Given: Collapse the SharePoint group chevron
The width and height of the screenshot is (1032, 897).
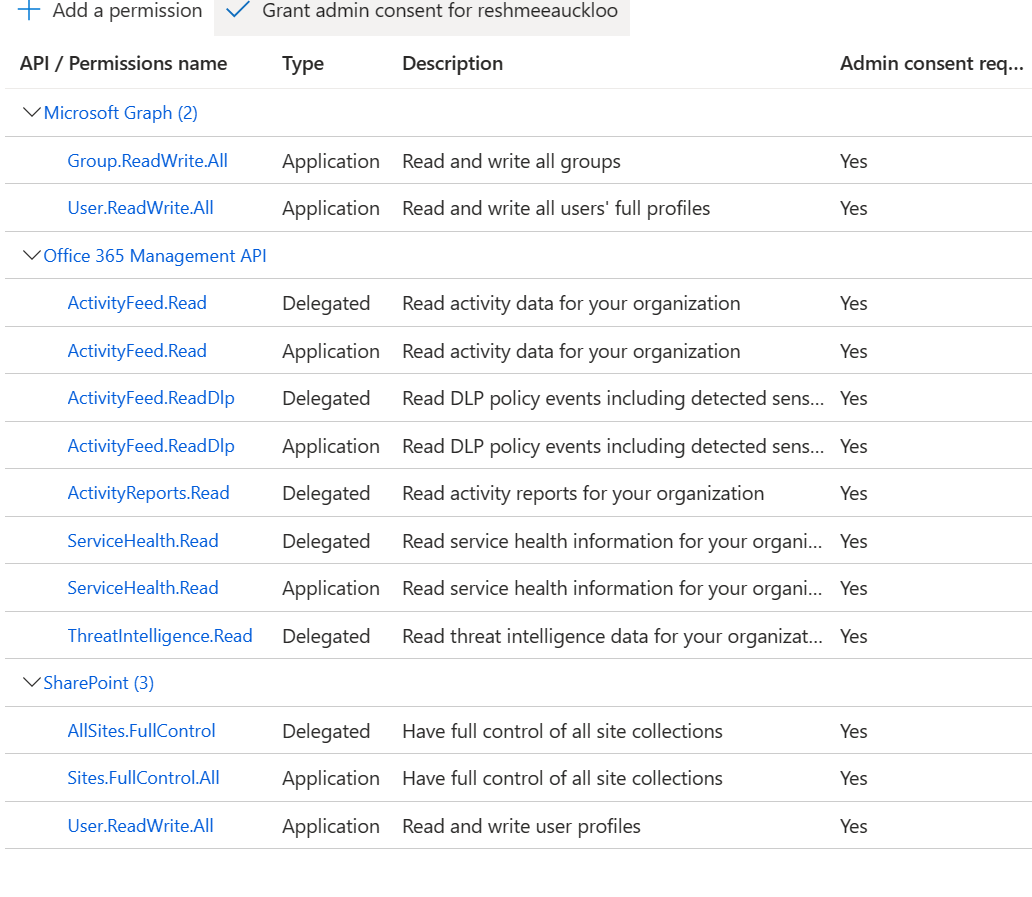Looking at the screenshot, I should pos(32,682).
